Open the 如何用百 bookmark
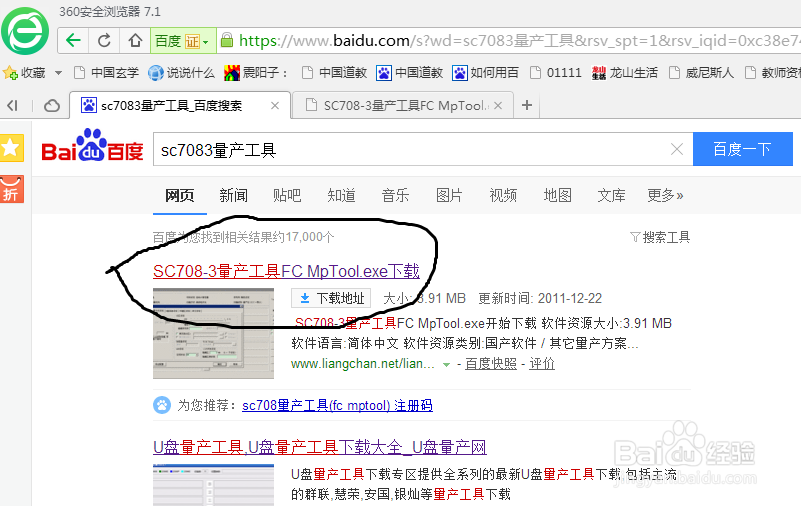Screen dimensions: 801x506 pyautogui.click(x=485, y=73)
